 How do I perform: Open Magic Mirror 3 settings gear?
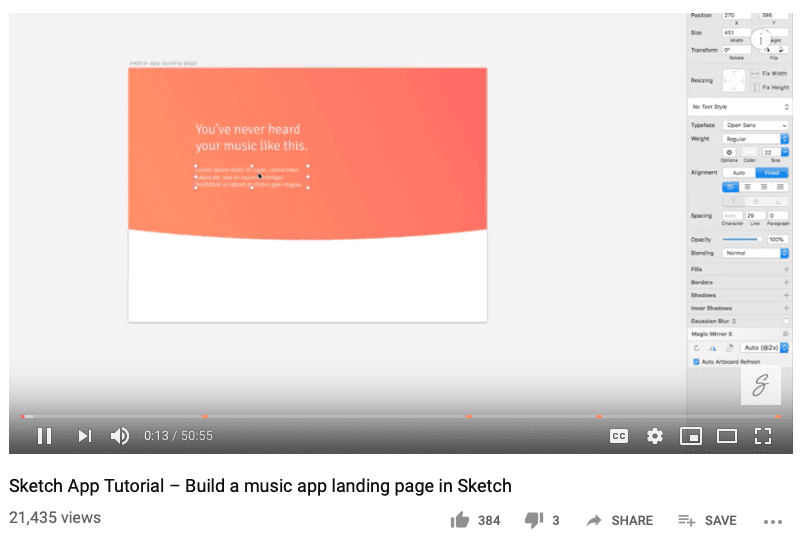tap(785, 334)
